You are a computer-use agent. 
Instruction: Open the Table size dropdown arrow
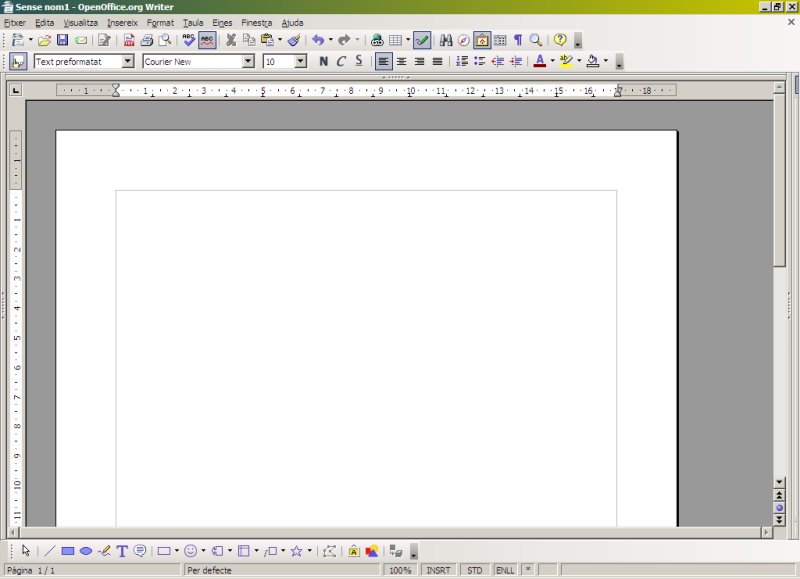(408, 40)
